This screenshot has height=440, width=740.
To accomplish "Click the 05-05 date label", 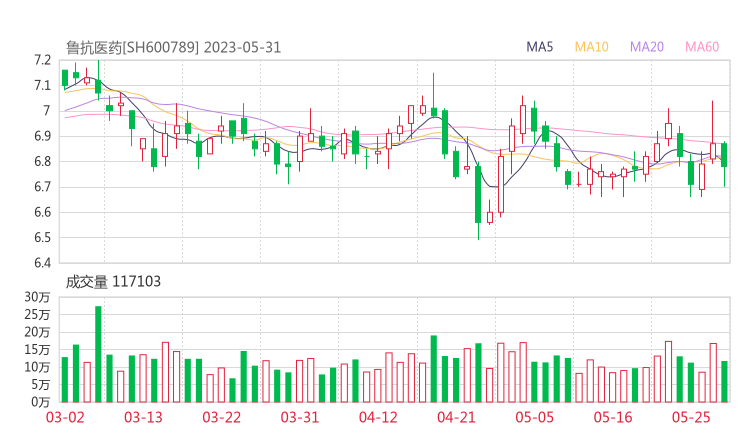I will click(535, 417).
